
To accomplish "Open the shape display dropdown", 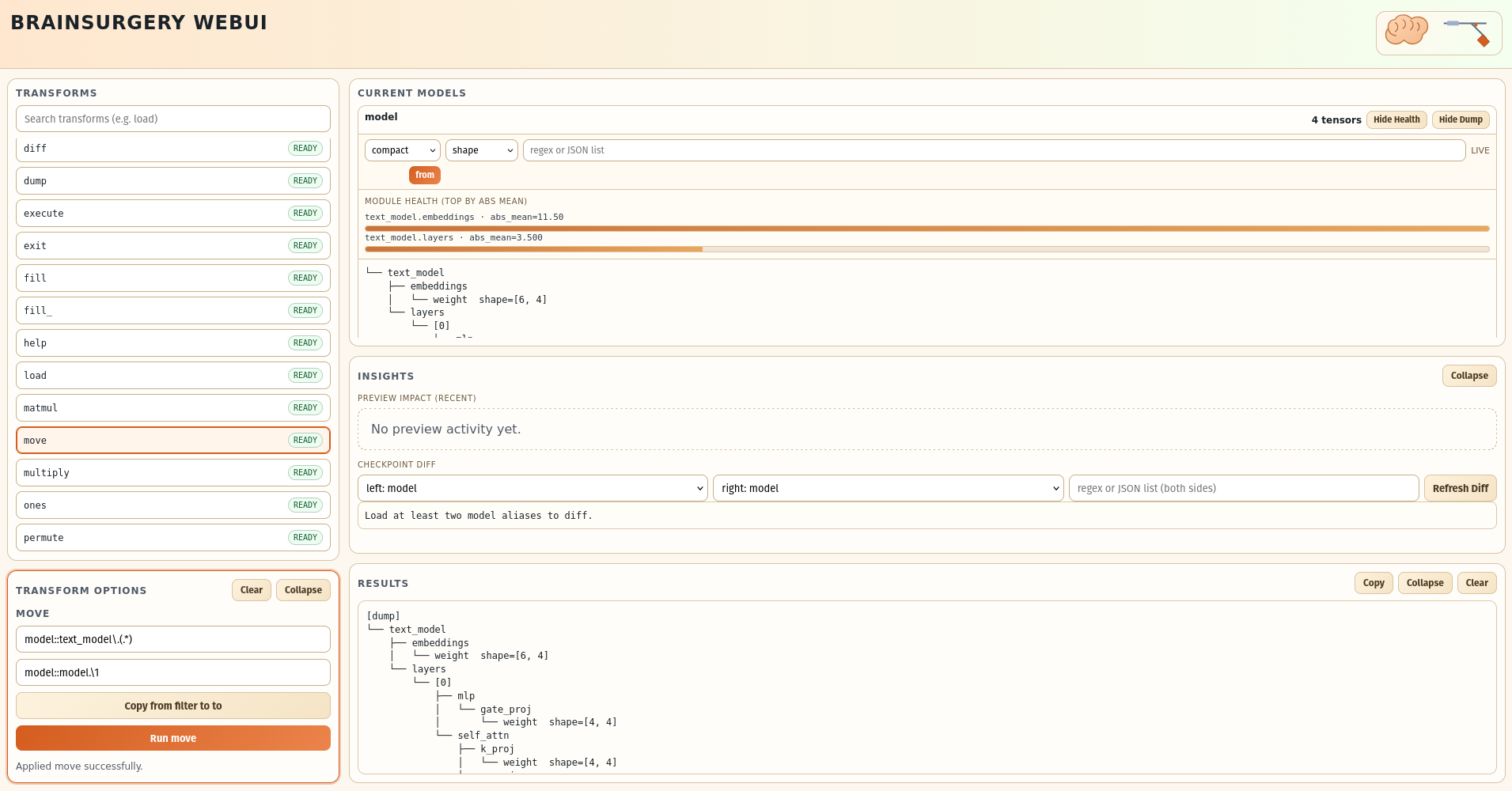I will 482,150.
